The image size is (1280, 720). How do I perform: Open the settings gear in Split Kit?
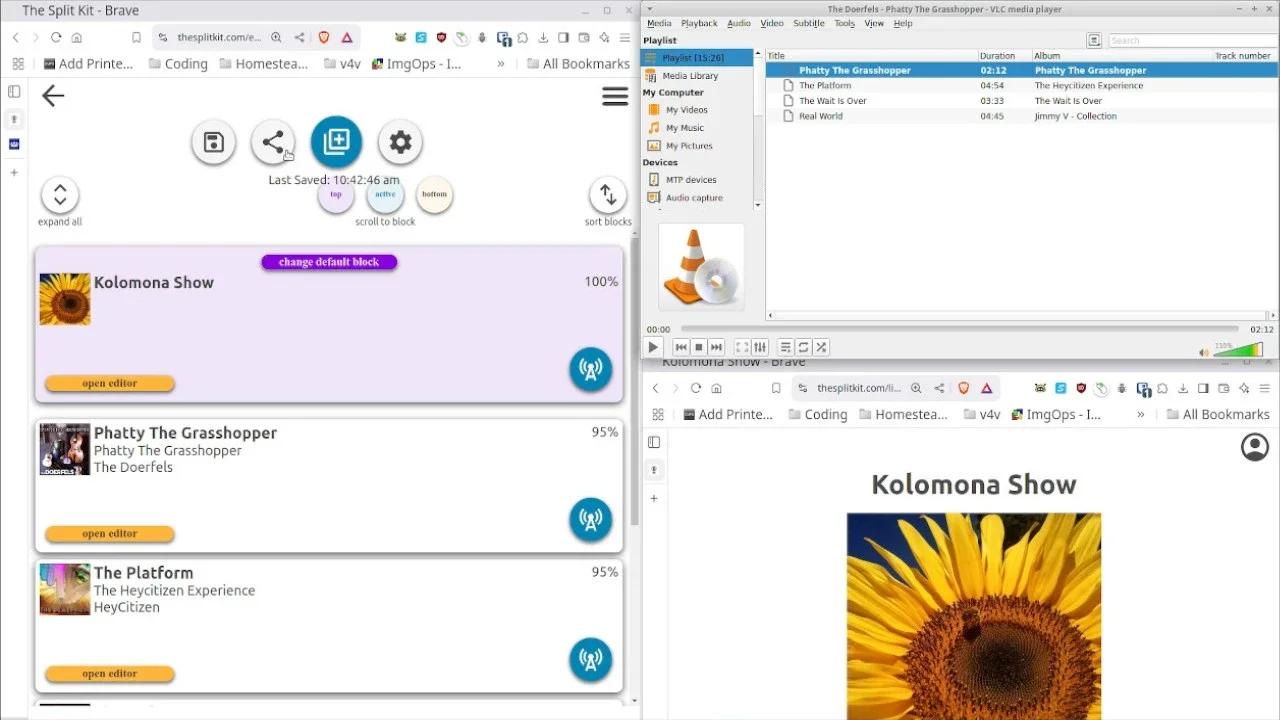coord(400,142)
